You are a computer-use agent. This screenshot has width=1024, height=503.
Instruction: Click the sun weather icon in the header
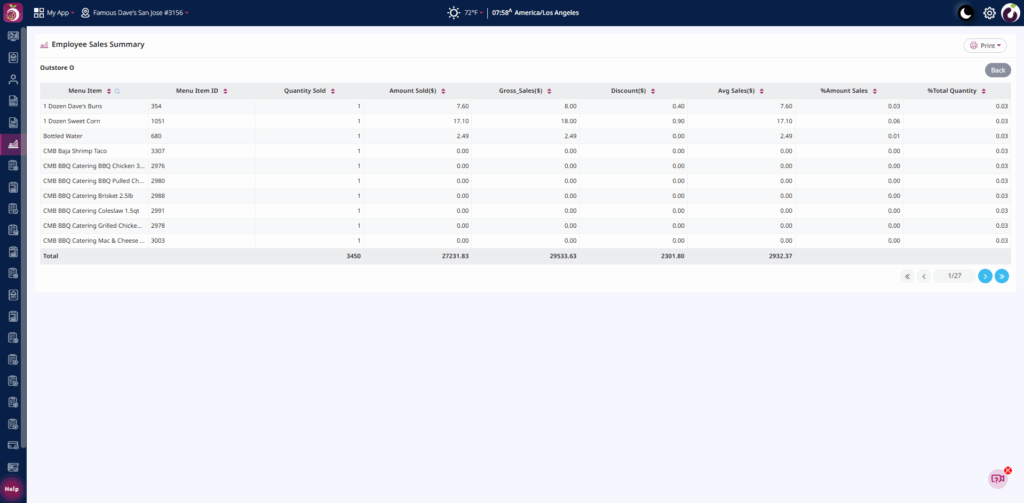coord(454,13)
